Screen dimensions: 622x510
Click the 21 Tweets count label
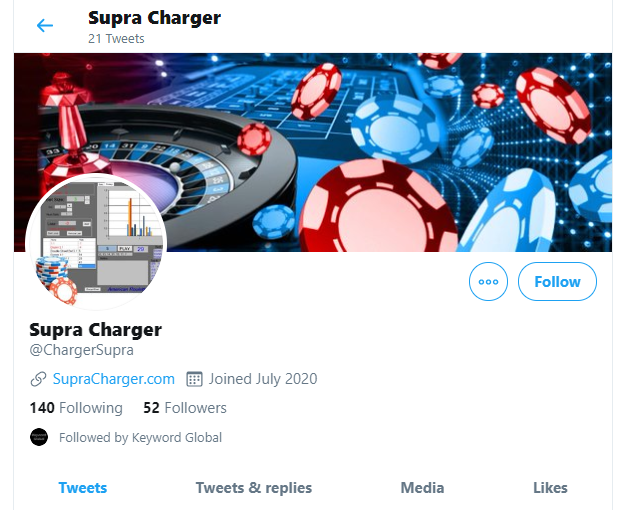[x=116, y=39]
